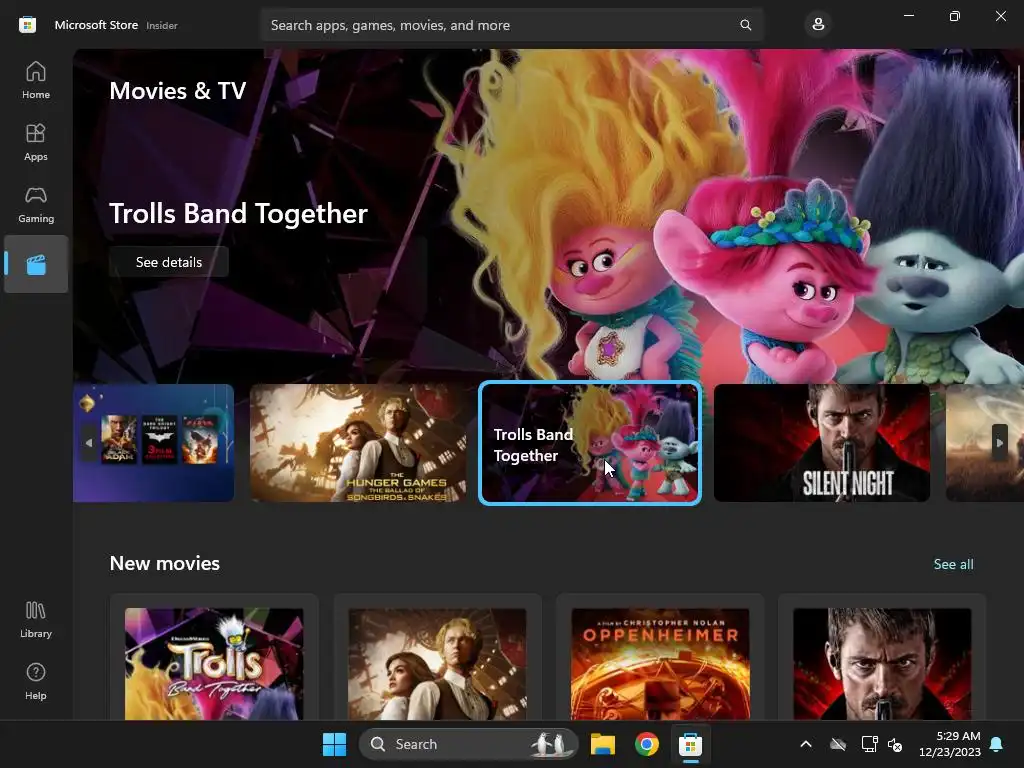The height and width of the screenshot is (768, 1024).
Task: Click the cloud sync tray icon
Action: [x=838, y=744]
